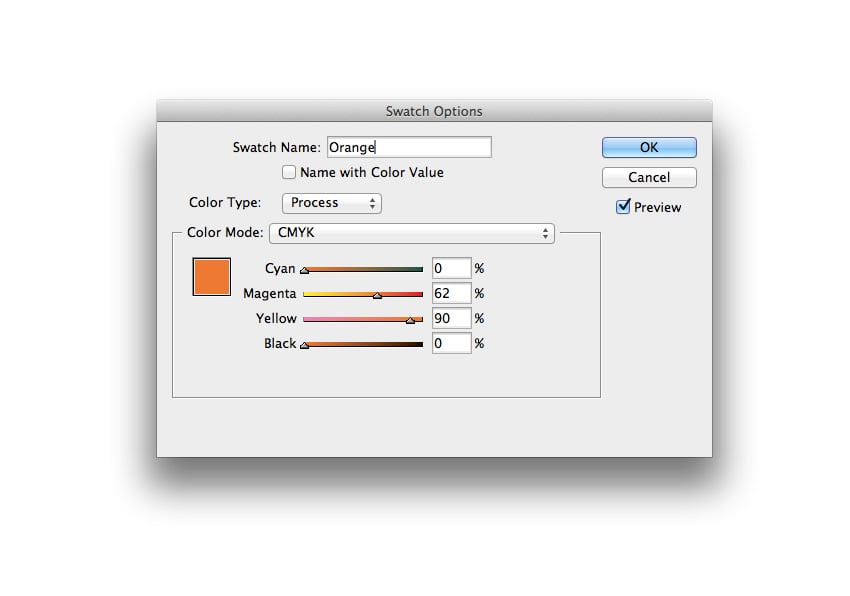Click the Yellow label text
Image resolution: width=850 pixels, height=596 pixels.
pos(276,318)
